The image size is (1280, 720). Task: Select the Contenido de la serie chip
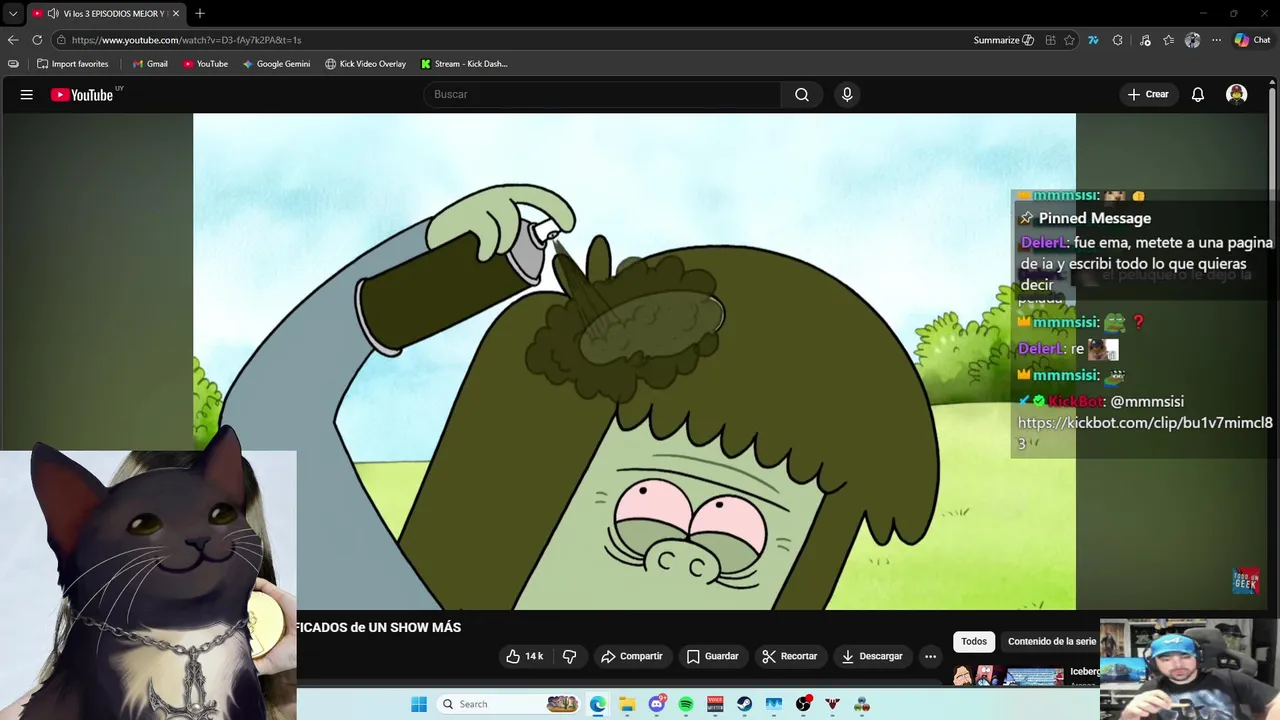tap(1052, 642)
